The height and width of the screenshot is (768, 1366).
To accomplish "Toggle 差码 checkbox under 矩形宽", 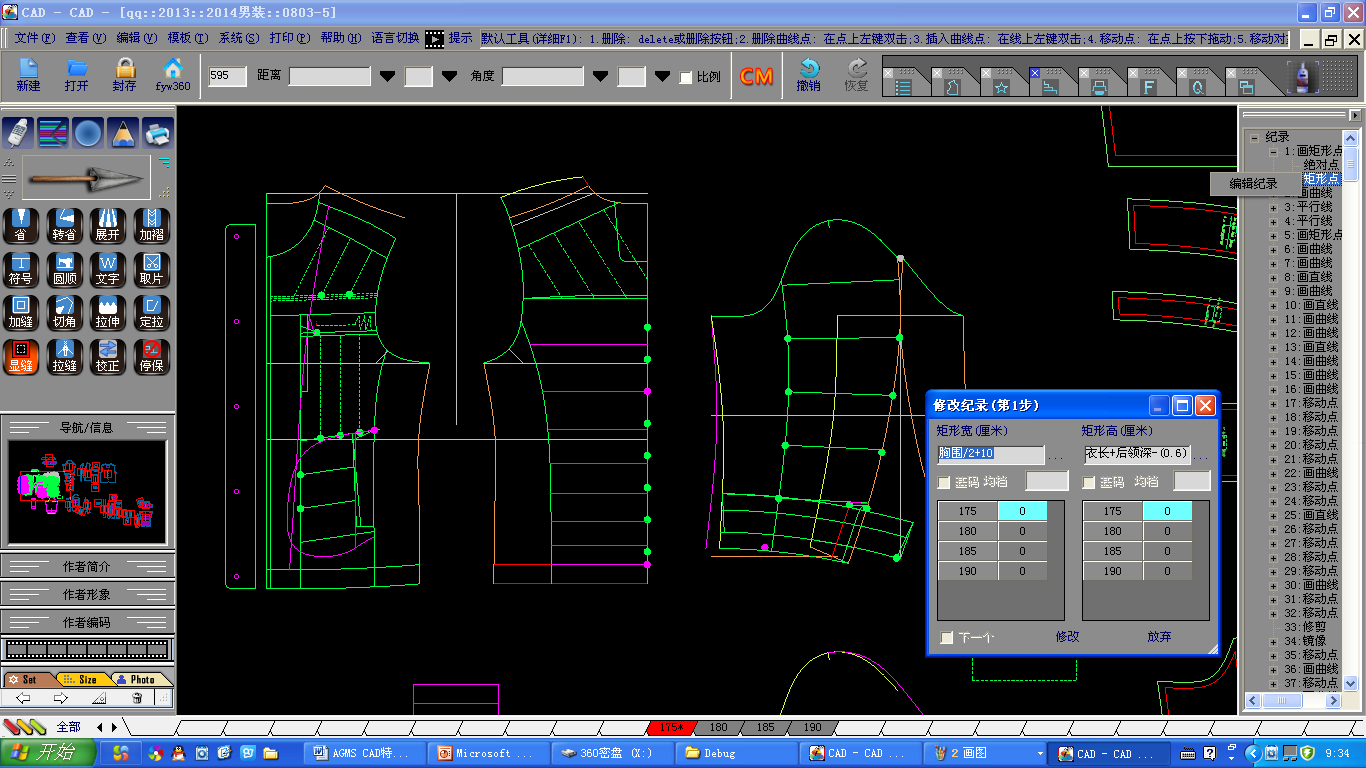I will pos(944,483).
